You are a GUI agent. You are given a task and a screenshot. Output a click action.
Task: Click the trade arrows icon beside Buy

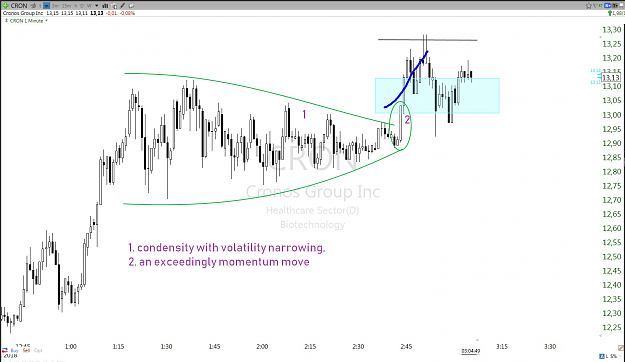[5, 350]
